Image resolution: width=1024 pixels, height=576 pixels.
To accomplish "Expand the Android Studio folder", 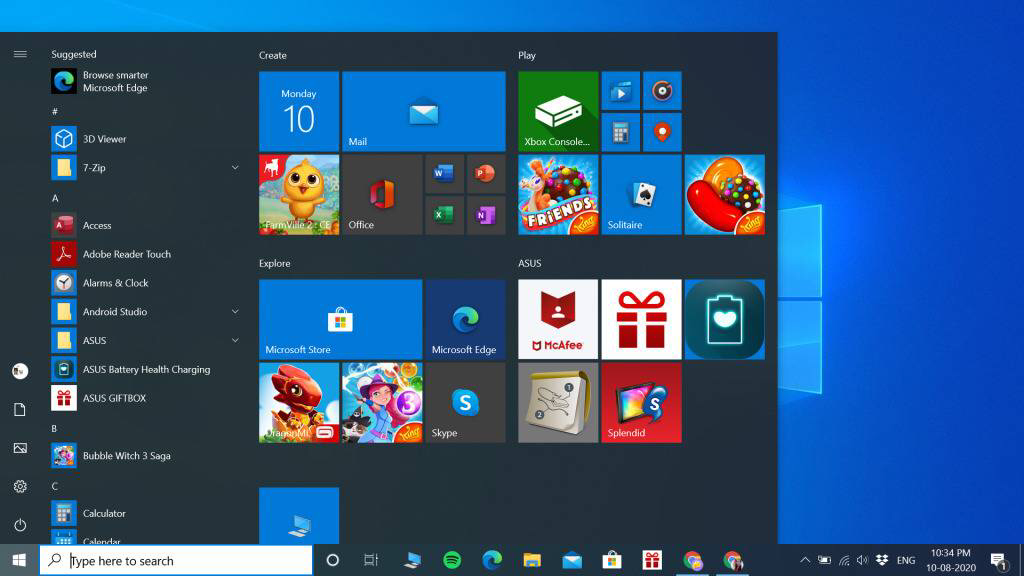I will point(235,312).
